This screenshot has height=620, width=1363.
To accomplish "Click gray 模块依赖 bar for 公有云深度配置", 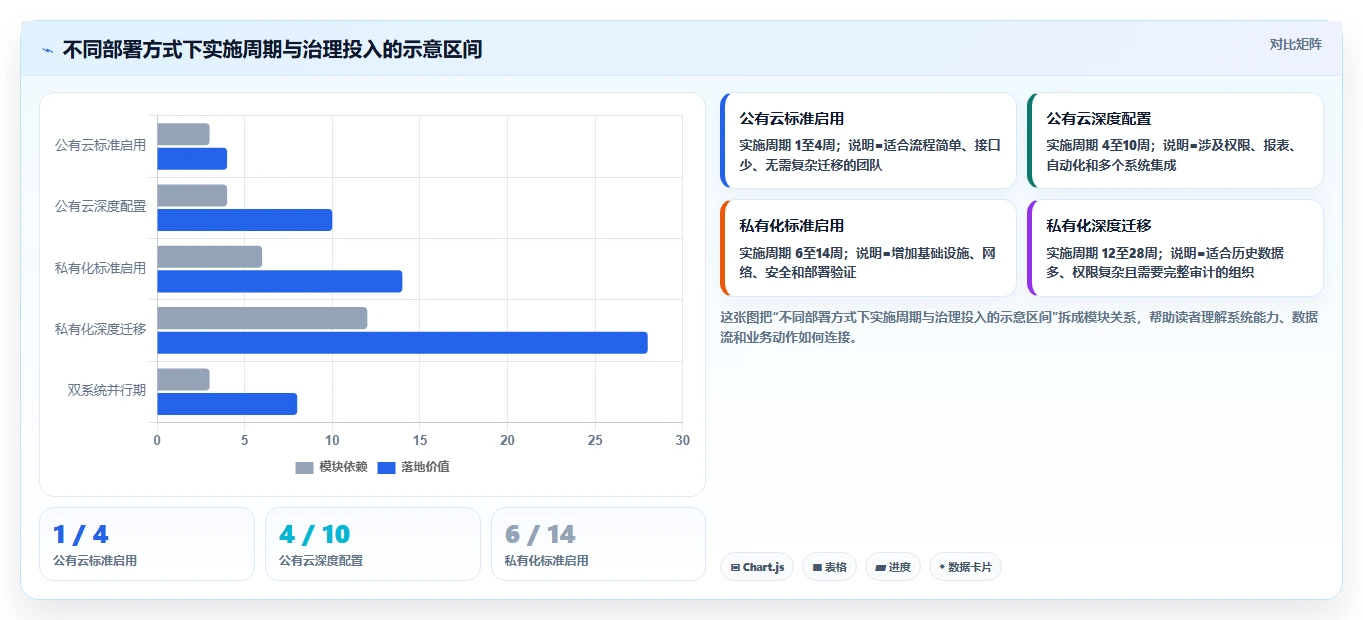I will (x=192, y=195).
